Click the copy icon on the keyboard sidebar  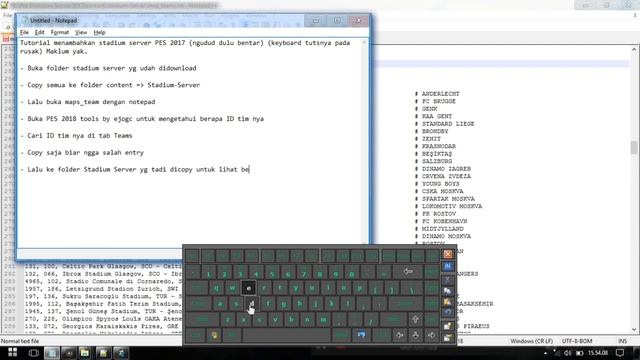point(448,291)
